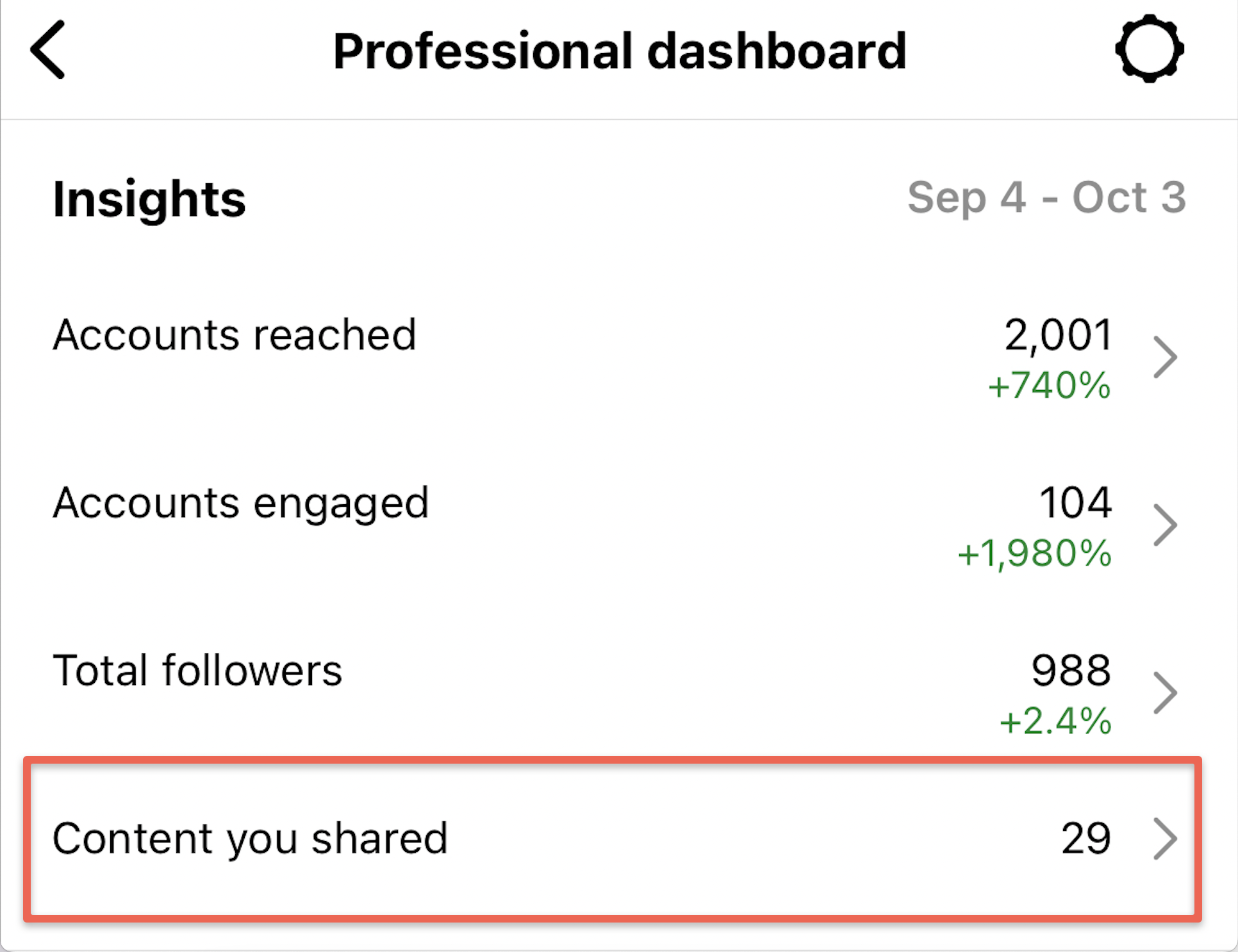Select the Insights section header
The image size is (1238, 952).
click(149, 199)
